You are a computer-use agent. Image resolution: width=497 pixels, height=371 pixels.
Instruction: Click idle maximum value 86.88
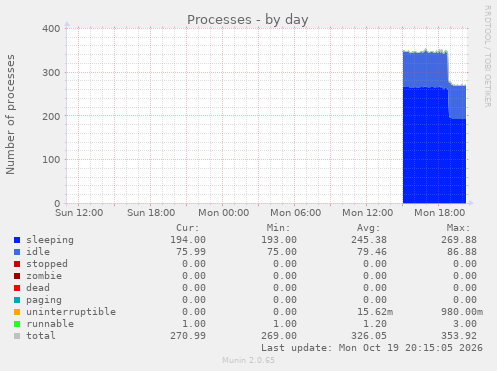point(462,252)
